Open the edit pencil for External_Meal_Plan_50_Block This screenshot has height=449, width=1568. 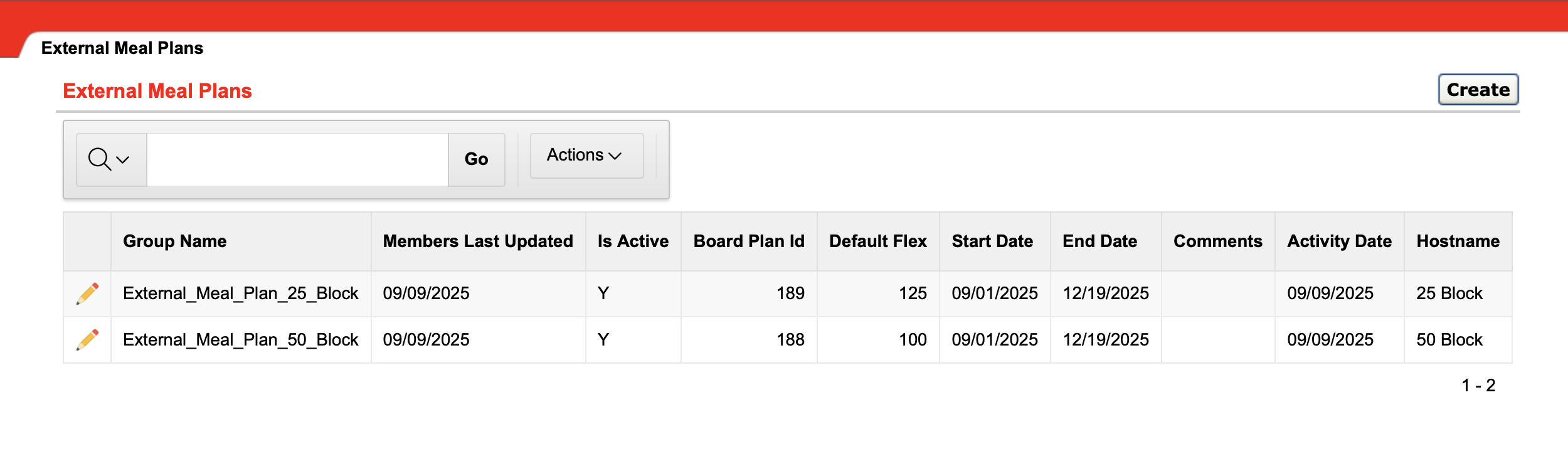88,339
